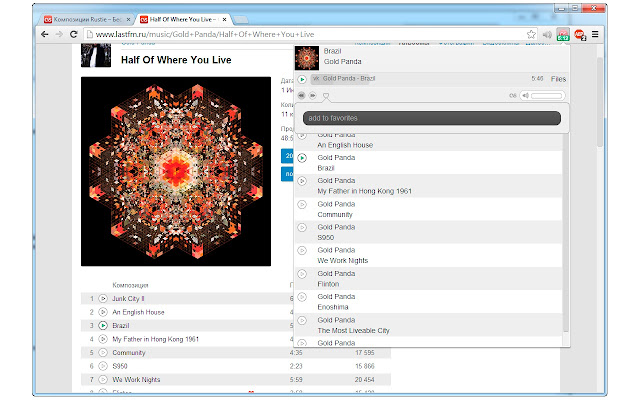Select the Half Of Where You Live tab

tap(181, 19)
